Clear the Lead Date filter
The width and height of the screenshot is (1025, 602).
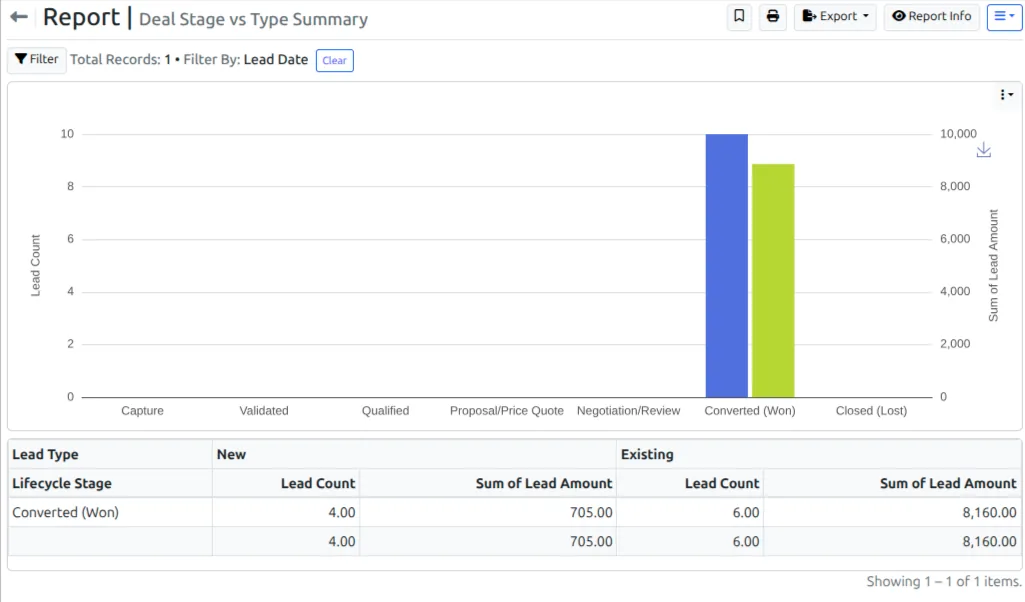335,60
